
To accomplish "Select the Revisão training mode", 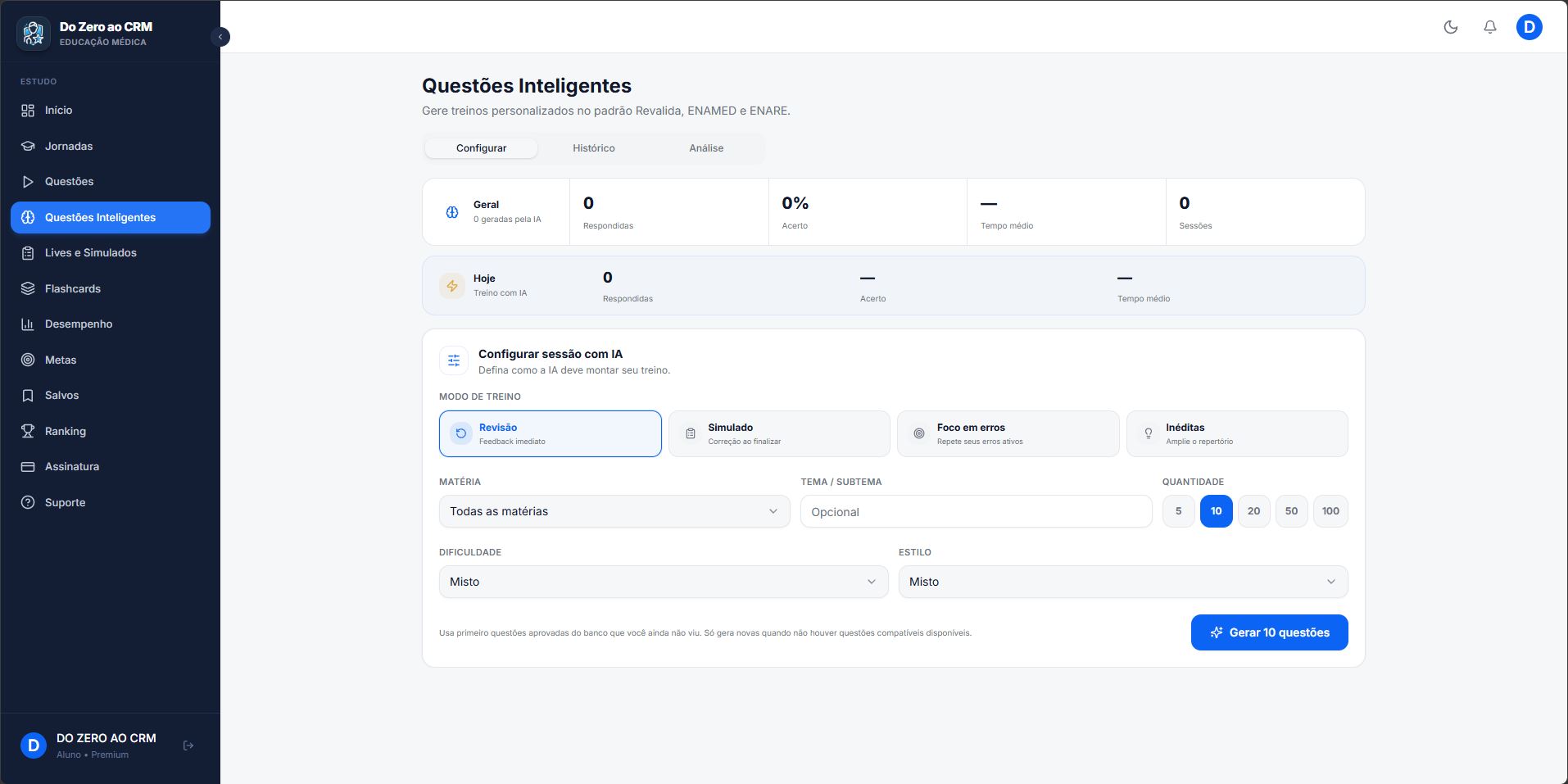I will click(x=551, y=433).
